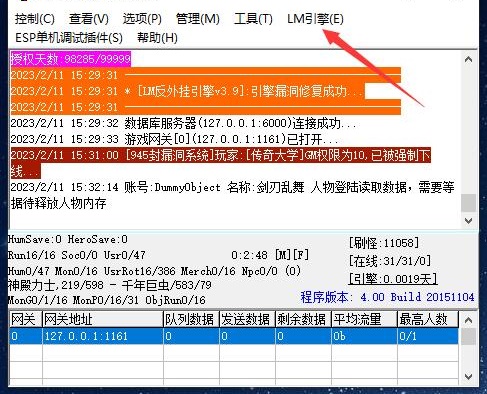Open the 工具(T) menu

[253, 19]
